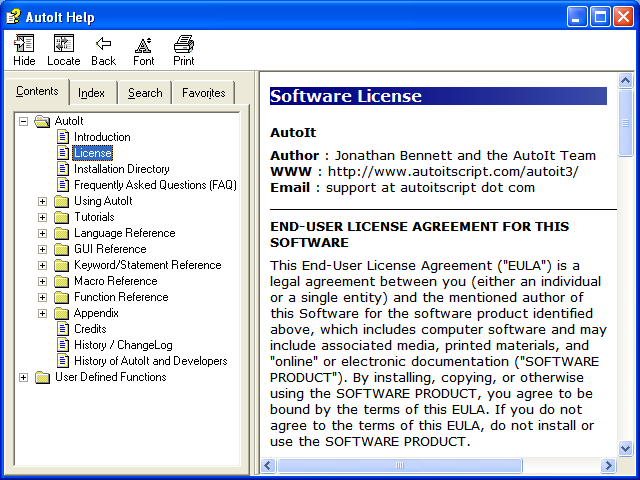Click the License page icon
The width and height of the screenshot is (640, 480).
(x=62, y=153)
